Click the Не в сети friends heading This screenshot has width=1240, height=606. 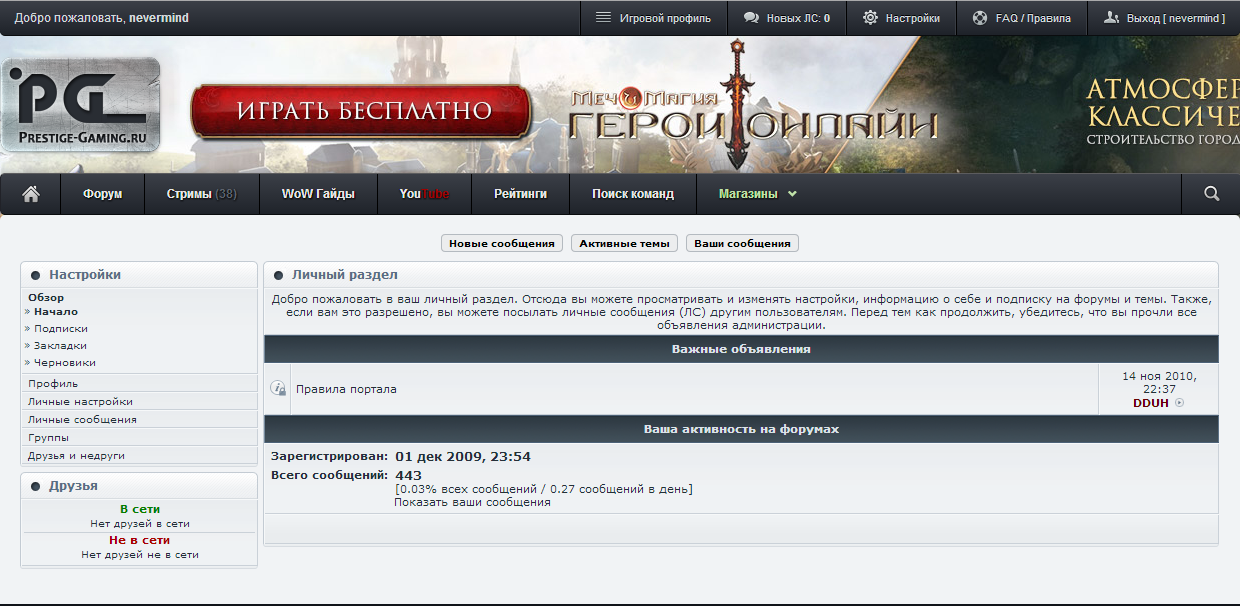click(x=140, y=540)
